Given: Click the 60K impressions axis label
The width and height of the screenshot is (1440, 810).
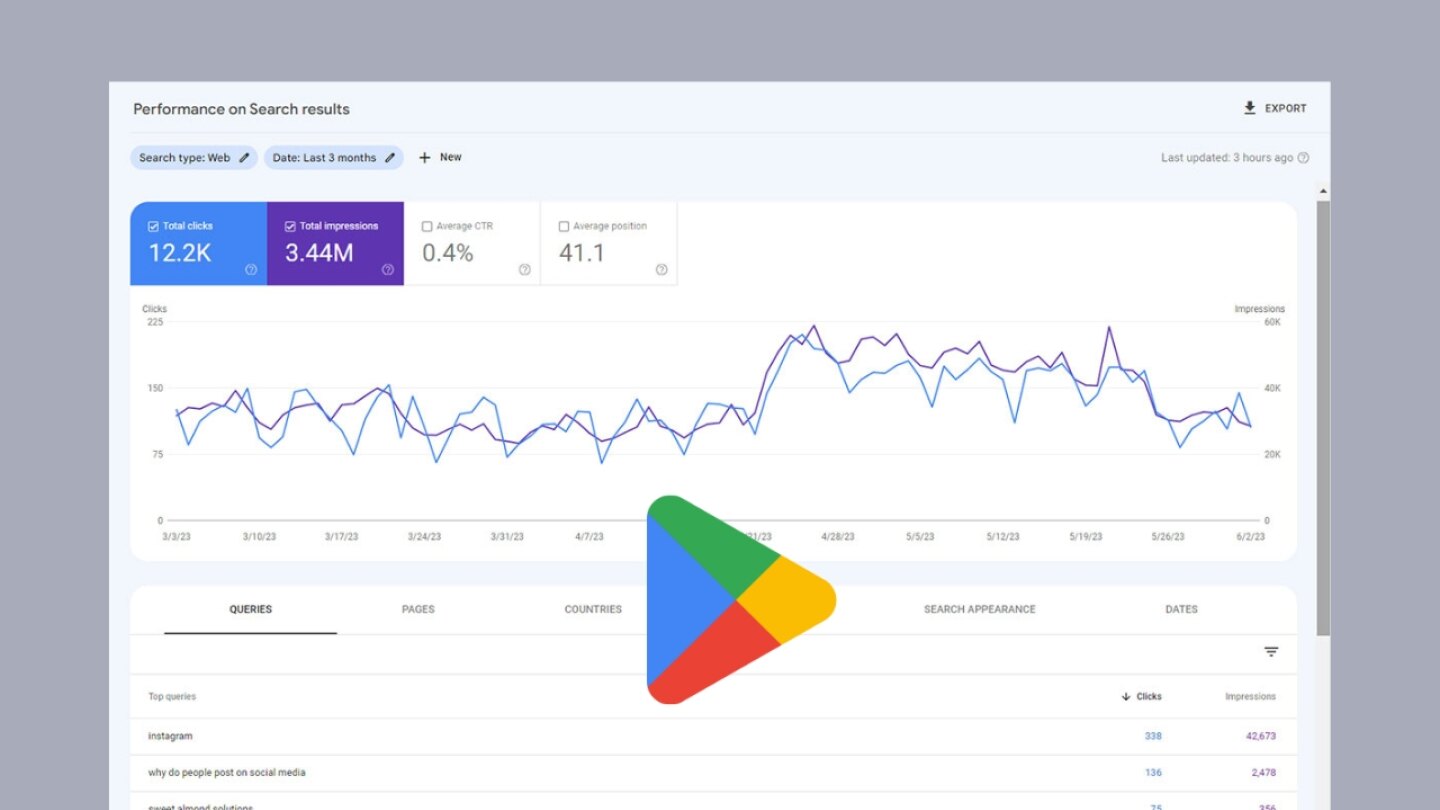Looking at the screenshot, I should tap(1272, 322).
